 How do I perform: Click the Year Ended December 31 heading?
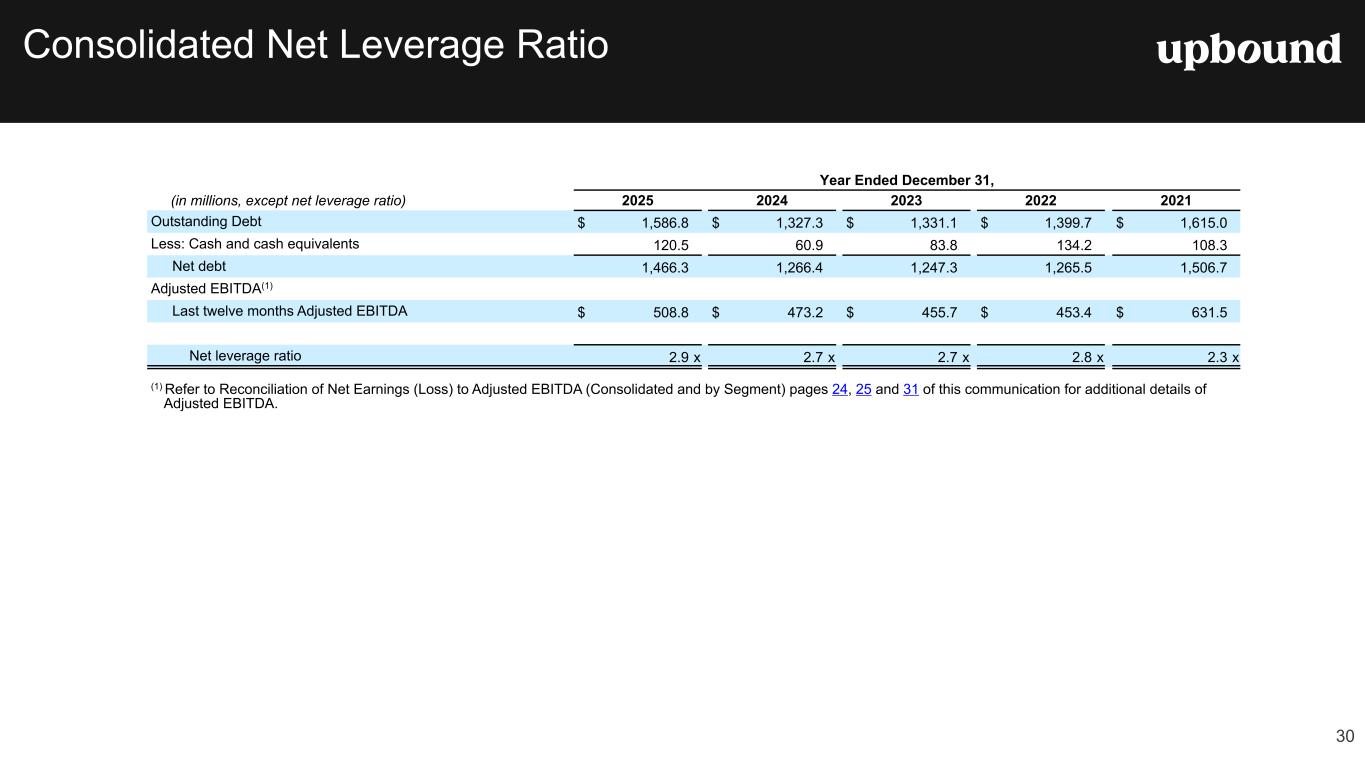[x=906, y=180]
